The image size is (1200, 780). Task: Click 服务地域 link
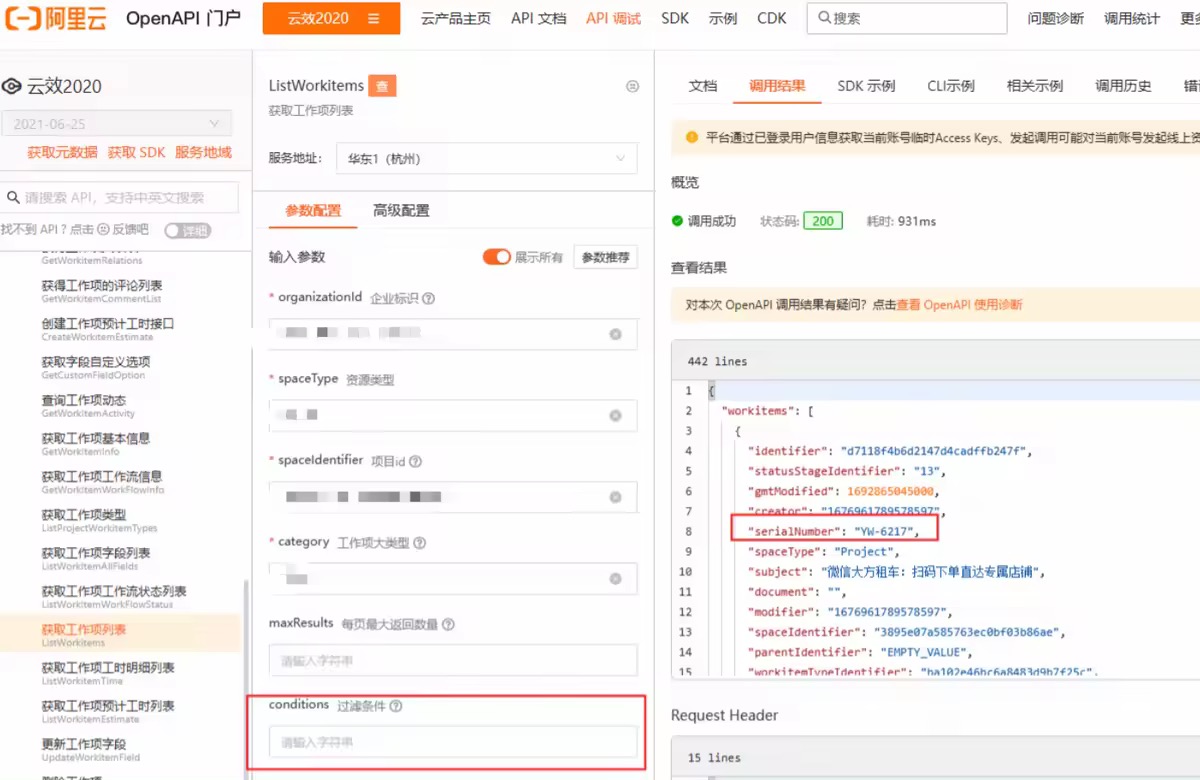coord(203,152)
